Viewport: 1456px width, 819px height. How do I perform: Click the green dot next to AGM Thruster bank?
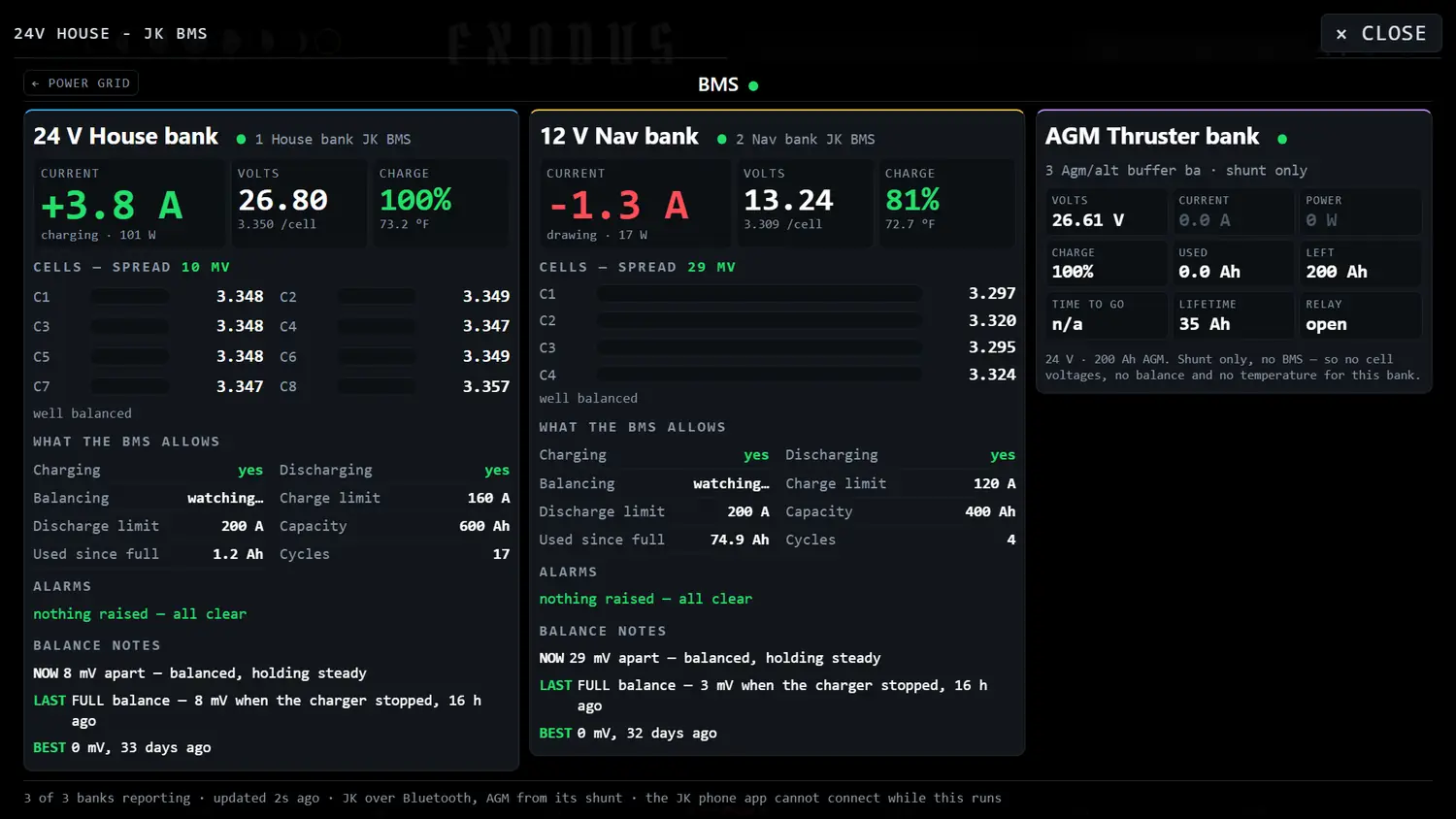(x=1282, y=139)
